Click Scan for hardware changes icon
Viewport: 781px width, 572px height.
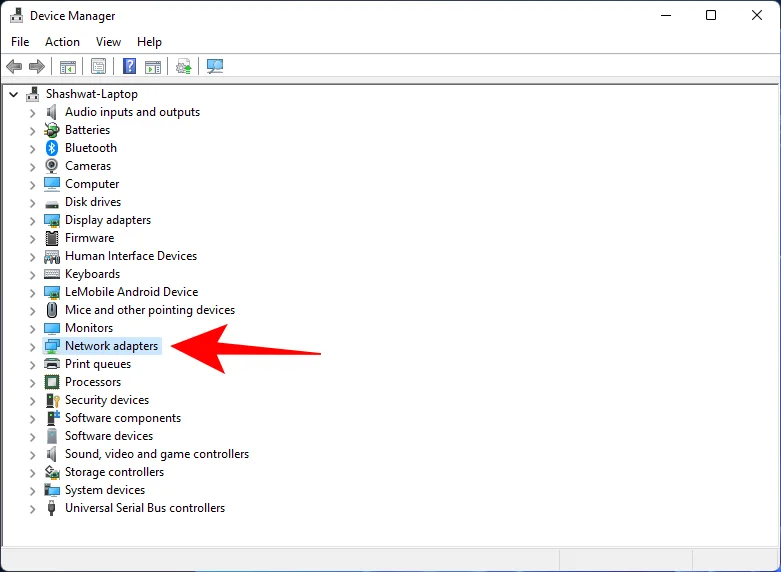click(x=215, y=66)
